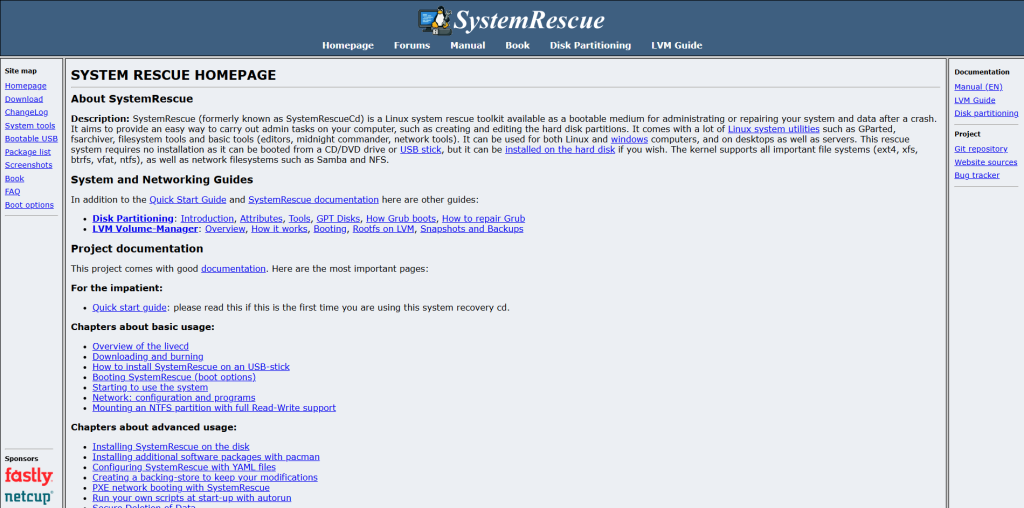Open the bold Disk Partitioning guide link
1024x508 pixels.
click(x=133, y=219)
